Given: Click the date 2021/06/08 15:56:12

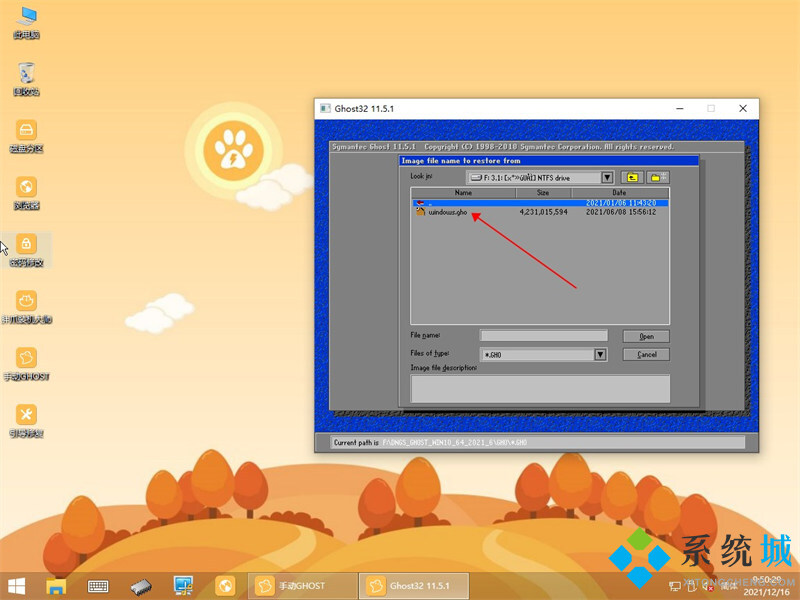Looking at the screenshot, I should 621,212.
